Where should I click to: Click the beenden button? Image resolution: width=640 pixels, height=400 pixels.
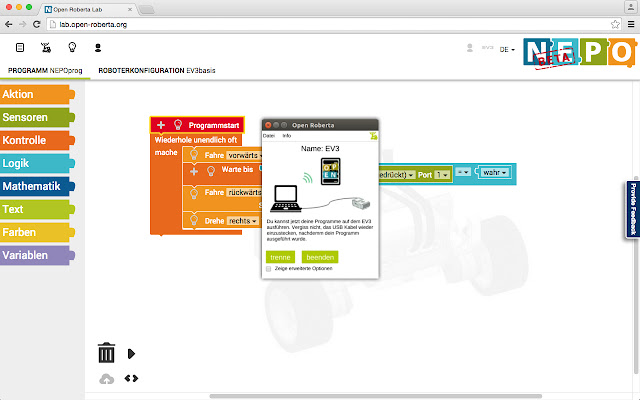[320, 257]
